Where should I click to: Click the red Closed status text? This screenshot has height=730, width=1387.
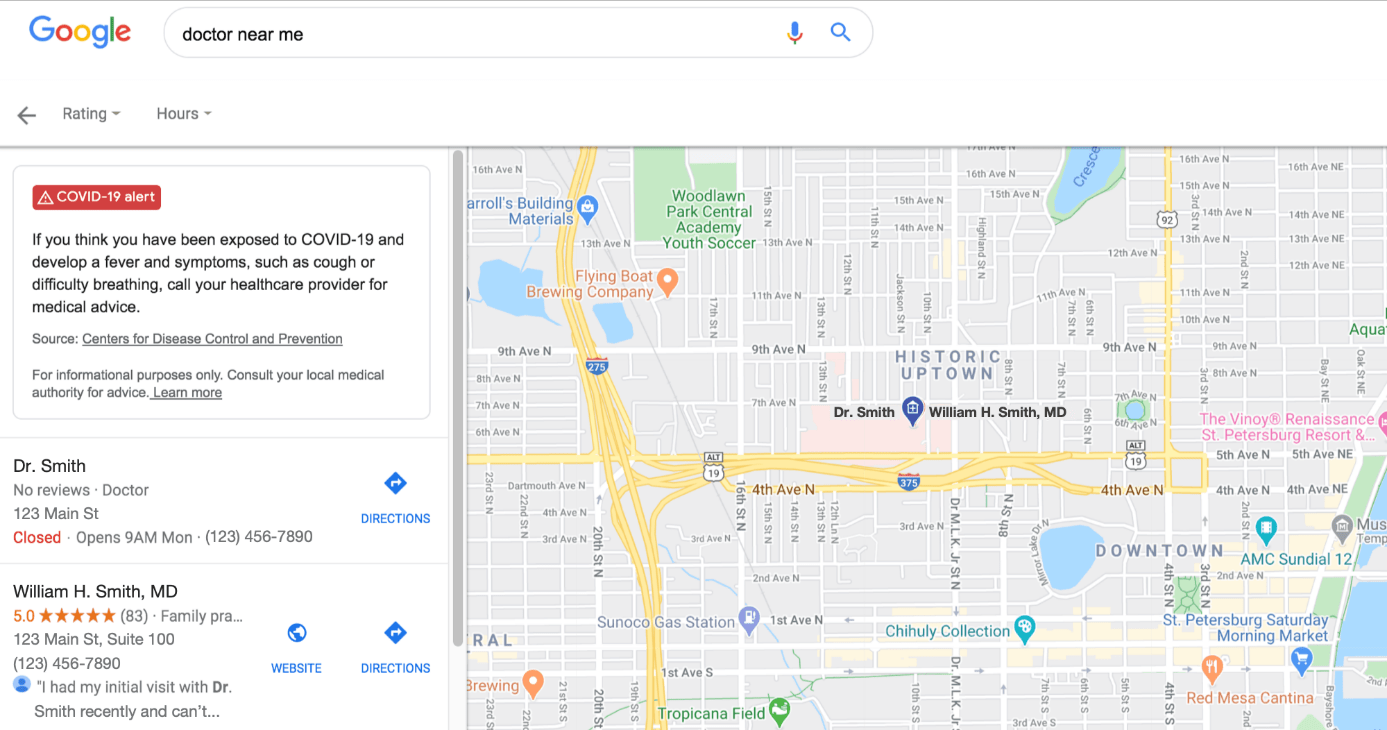point(37,537)
